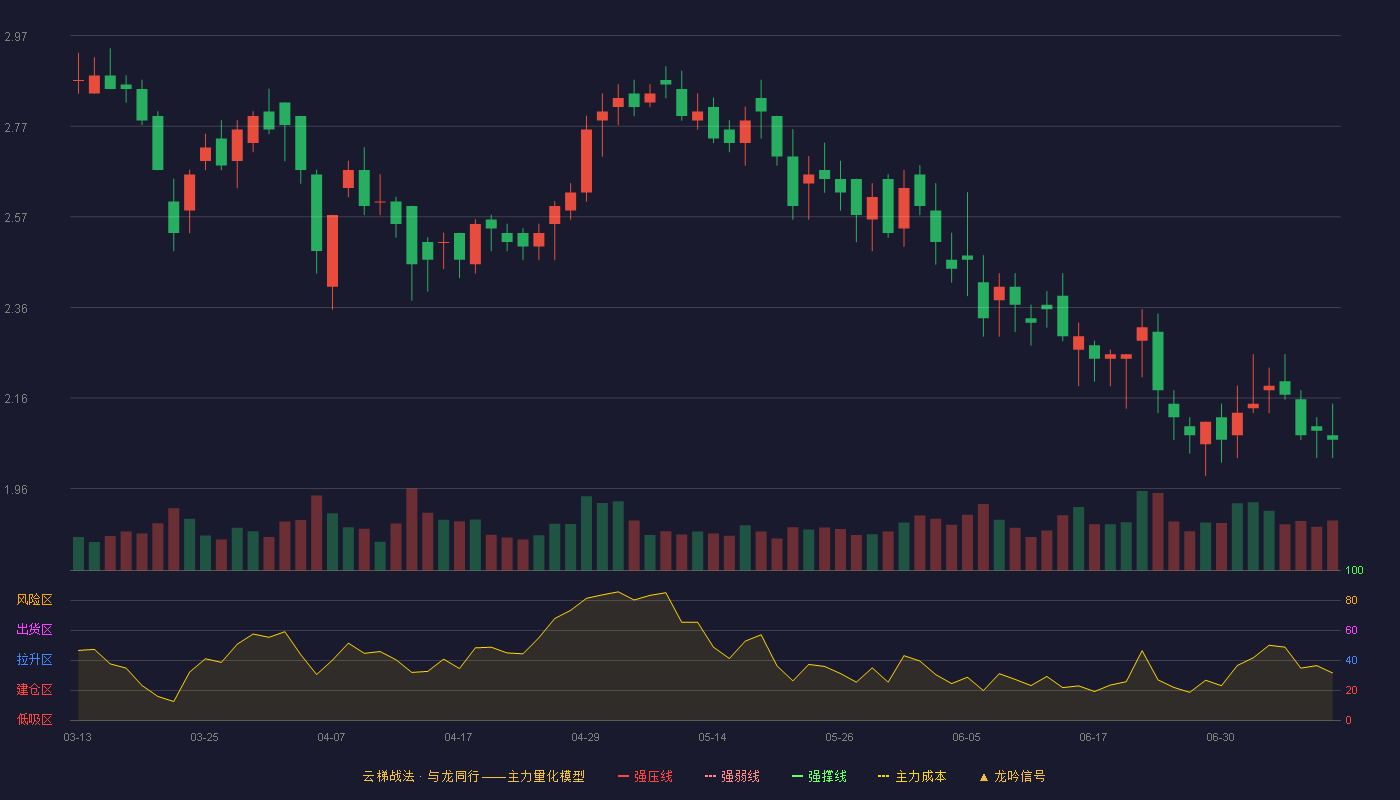Toggle the 强弱线 dashed legend item
This screenshot has width=1400, height=800.
[x=732, y=776]
